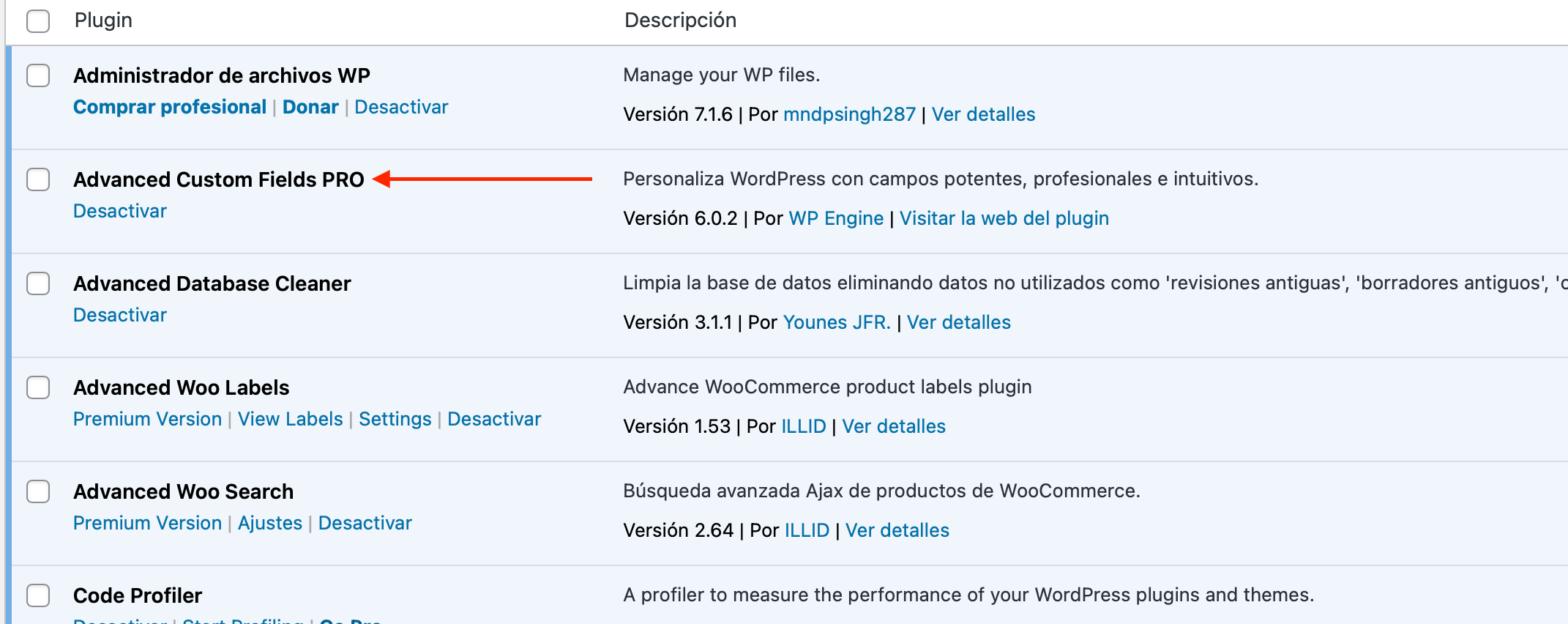Image resolution: width=1568 pixels, height=624 pixels.
Task: Click the Administrador de archivos WP plugin name
Action: 222,75
